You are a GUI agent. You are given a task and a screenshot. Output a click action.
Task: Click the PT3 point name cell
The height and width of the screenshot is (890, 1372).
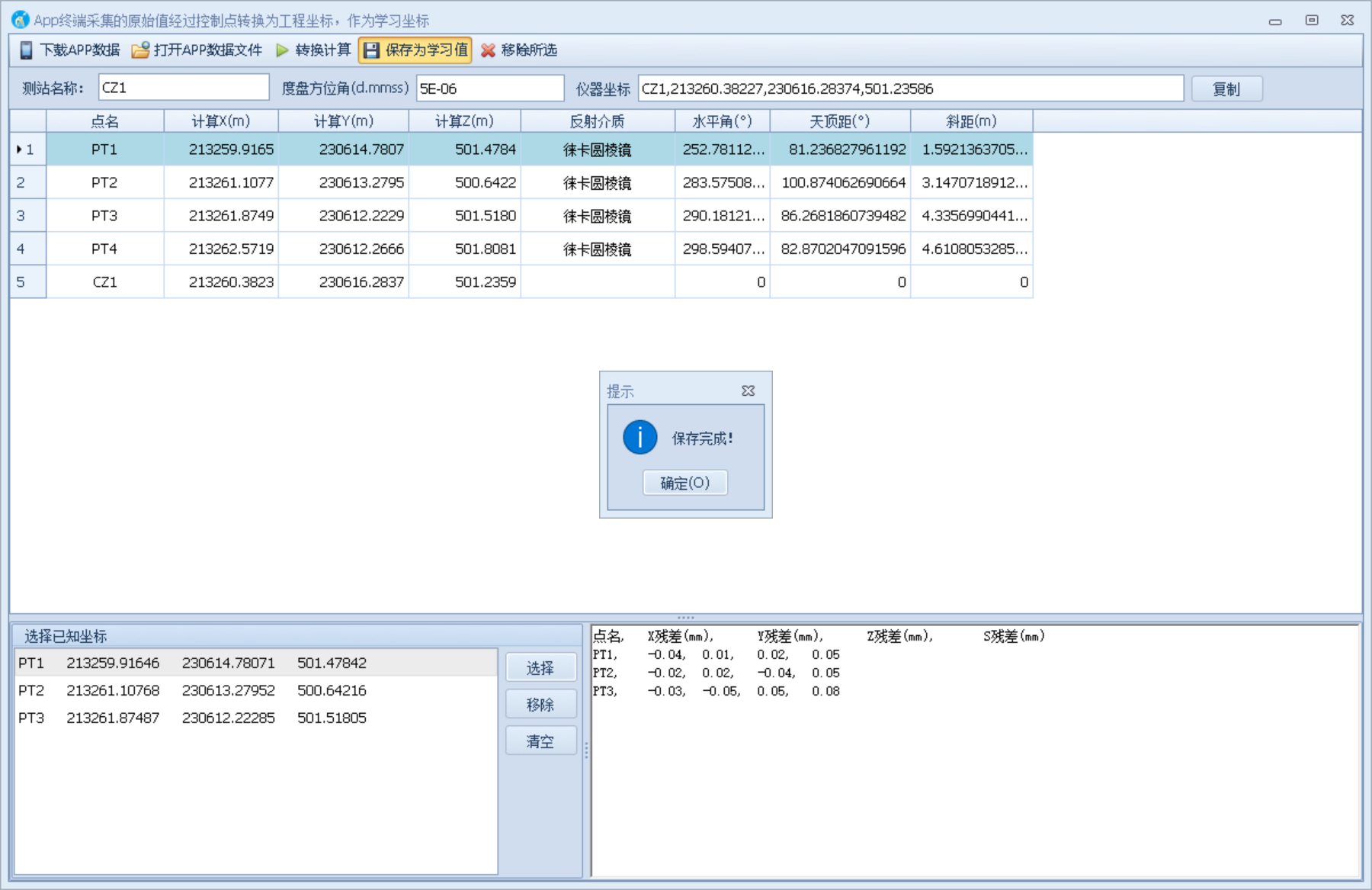click(105, 216)
